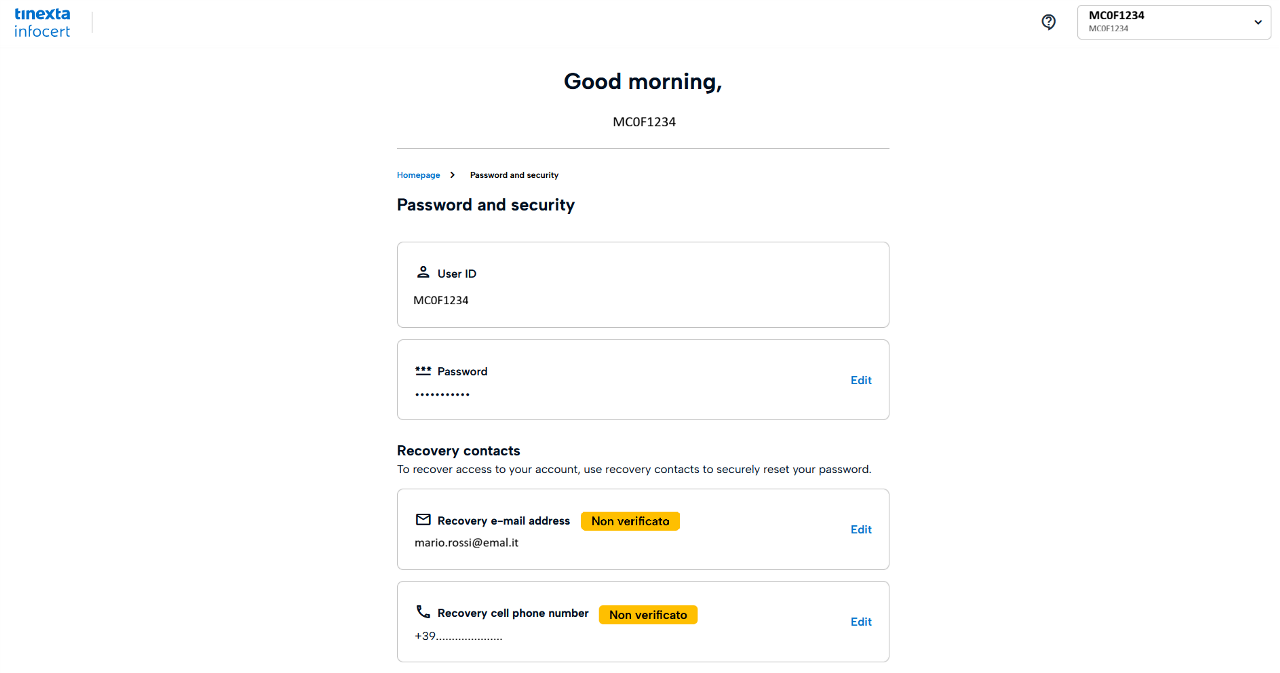The image size is (1280, 673).
Task: Click the breadcrumb arrow separator
Action: pyautogui.click(x=452, y=175)
